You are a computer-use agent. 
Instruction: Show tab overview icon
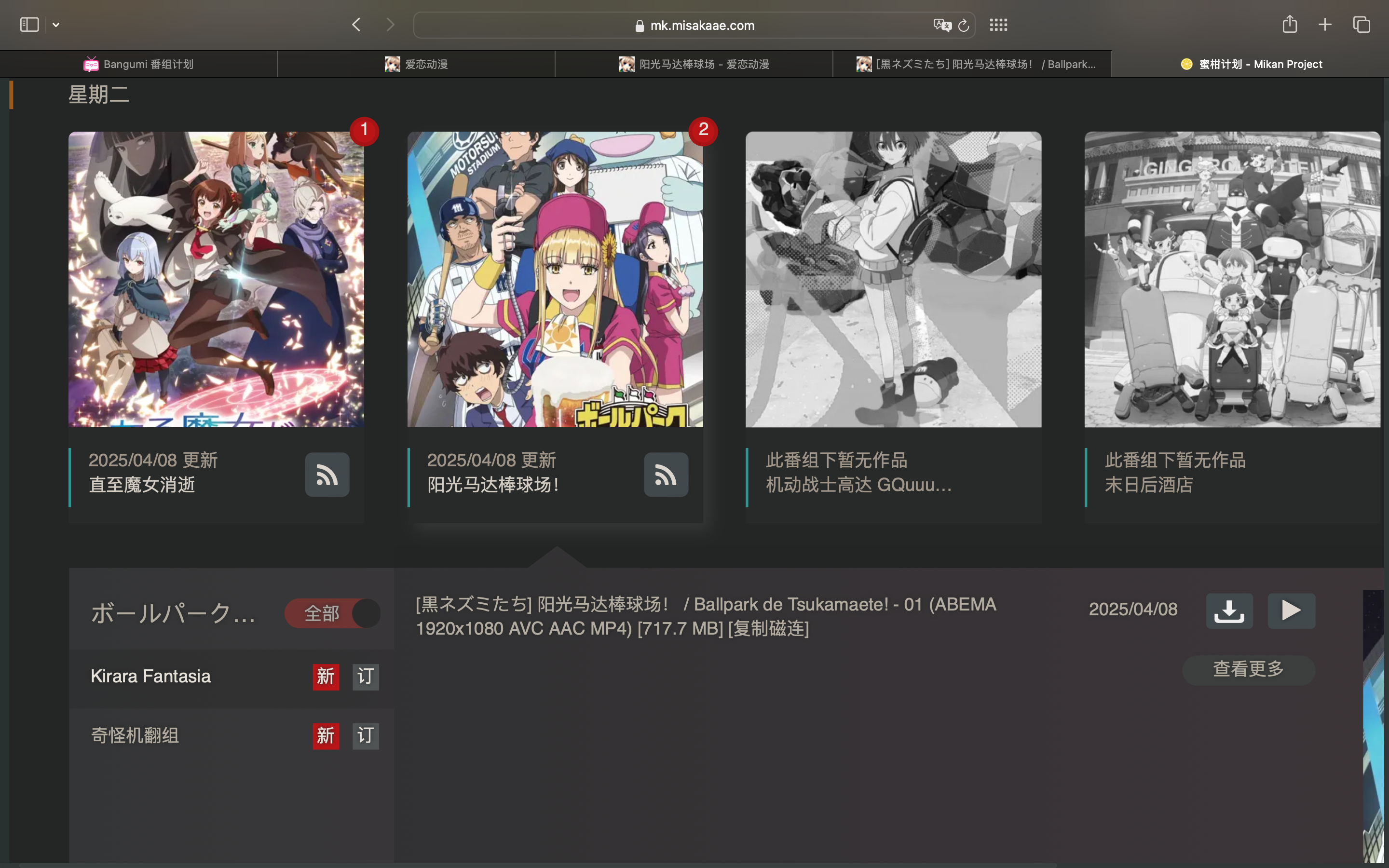[1362, 25]
